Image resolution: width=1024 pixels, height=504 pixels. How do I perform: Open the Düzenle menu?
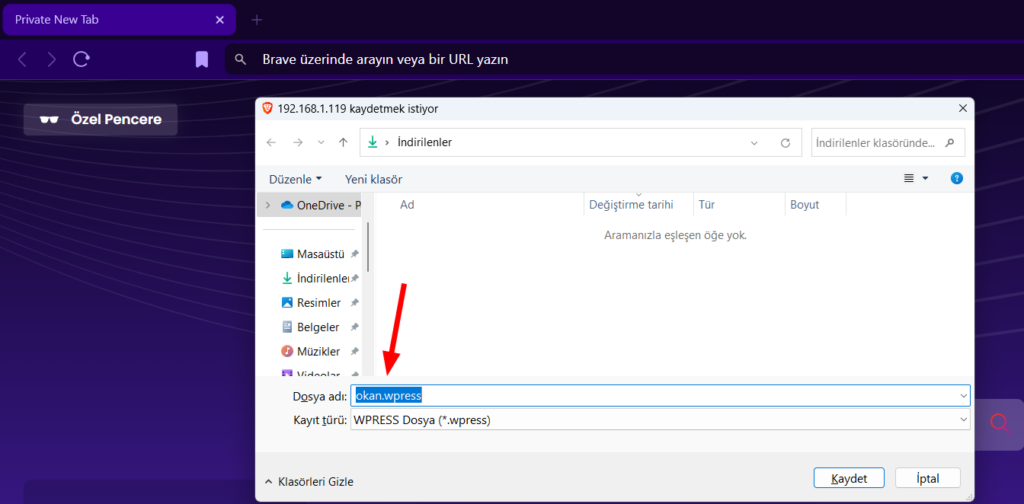pos(295,179)
